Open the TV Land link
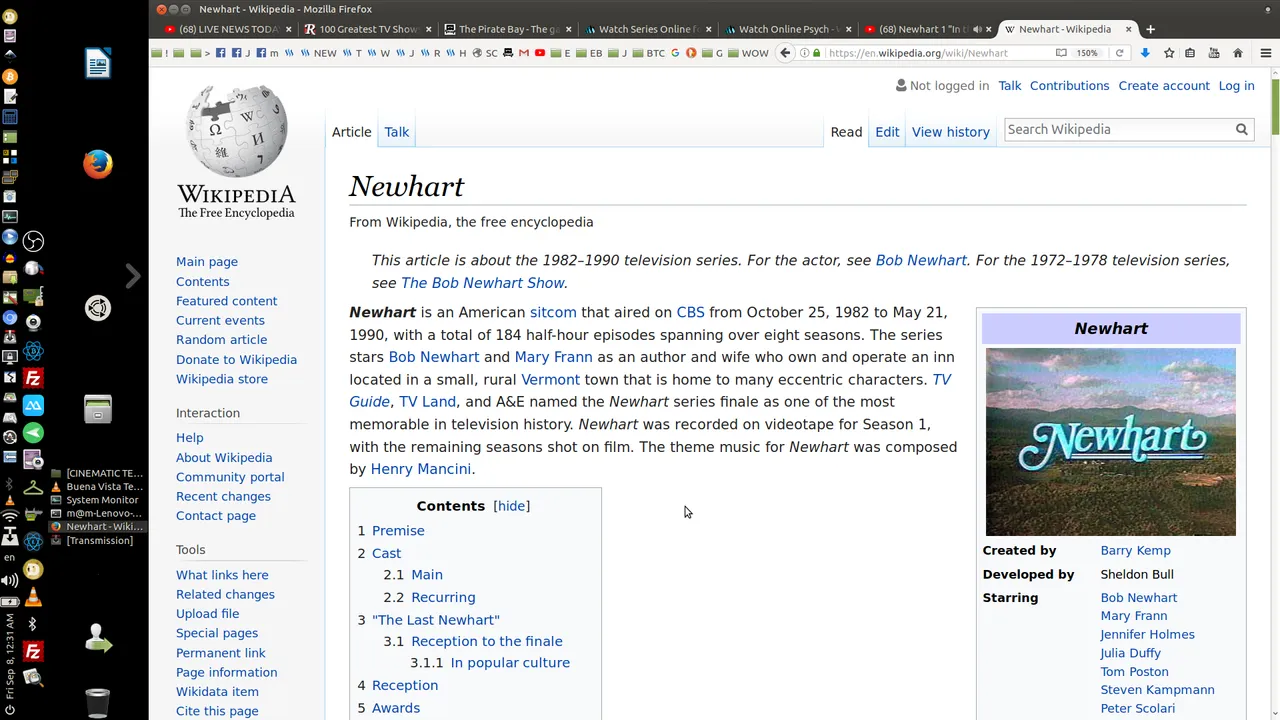Screen dimensions: 1280x720 (427, 402)
